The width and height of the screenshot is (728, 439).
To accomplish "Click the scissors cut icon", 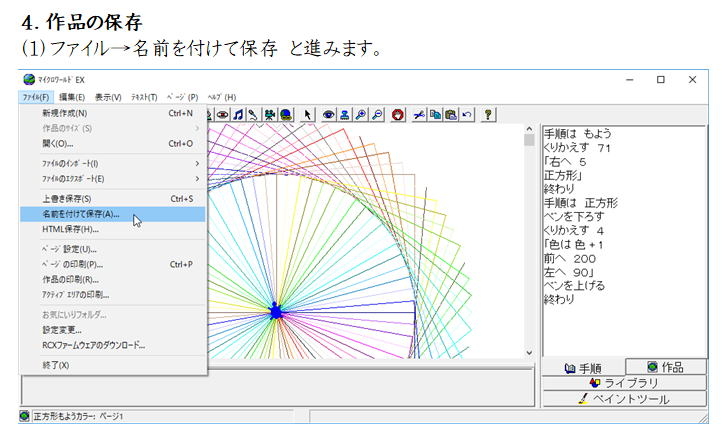I will [x=419, y=115].
